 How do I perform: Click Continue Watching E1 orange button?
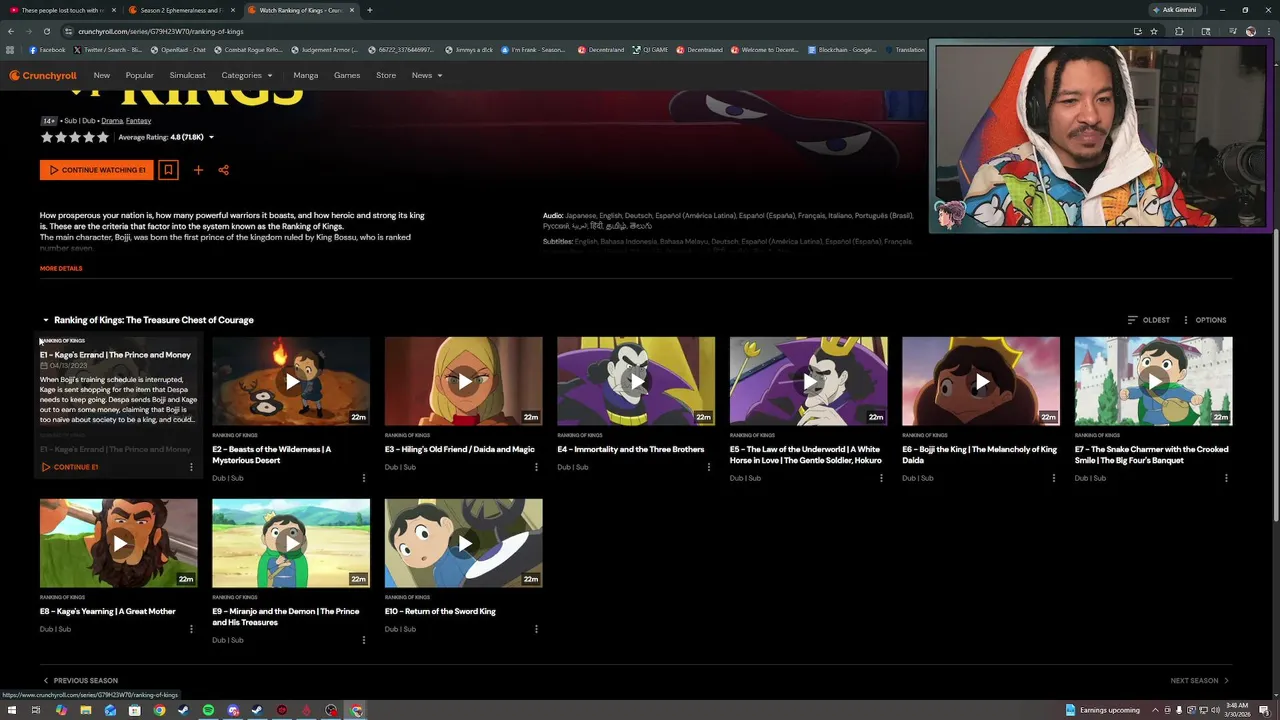97,170
